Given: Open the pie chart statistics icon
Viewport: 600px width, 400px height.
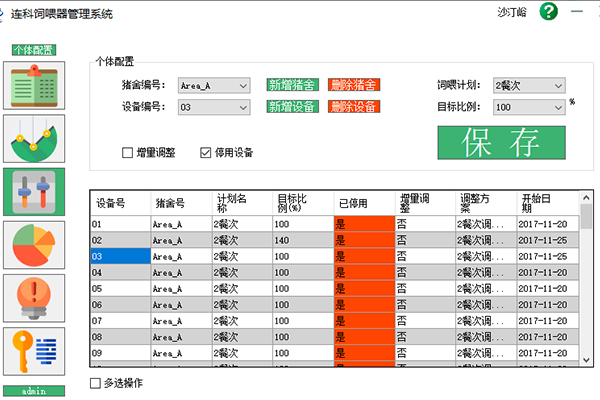Looking at the screenshot, I should [x=35, y=243].
